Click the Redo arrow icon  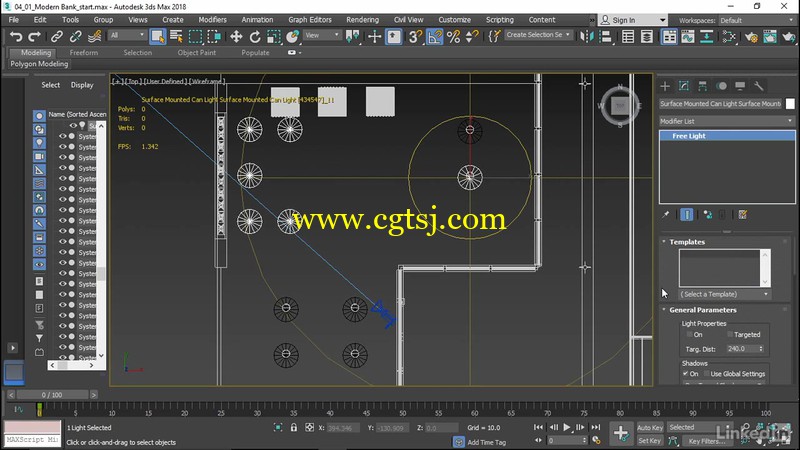click(x=34, y=37)
